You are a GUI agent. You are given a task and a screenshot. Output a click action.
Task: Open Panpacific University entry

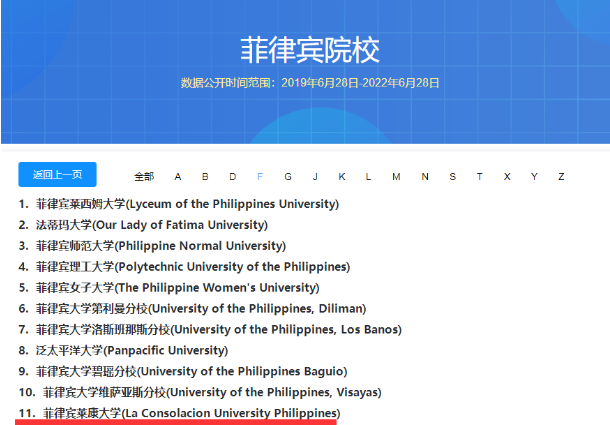132,351
